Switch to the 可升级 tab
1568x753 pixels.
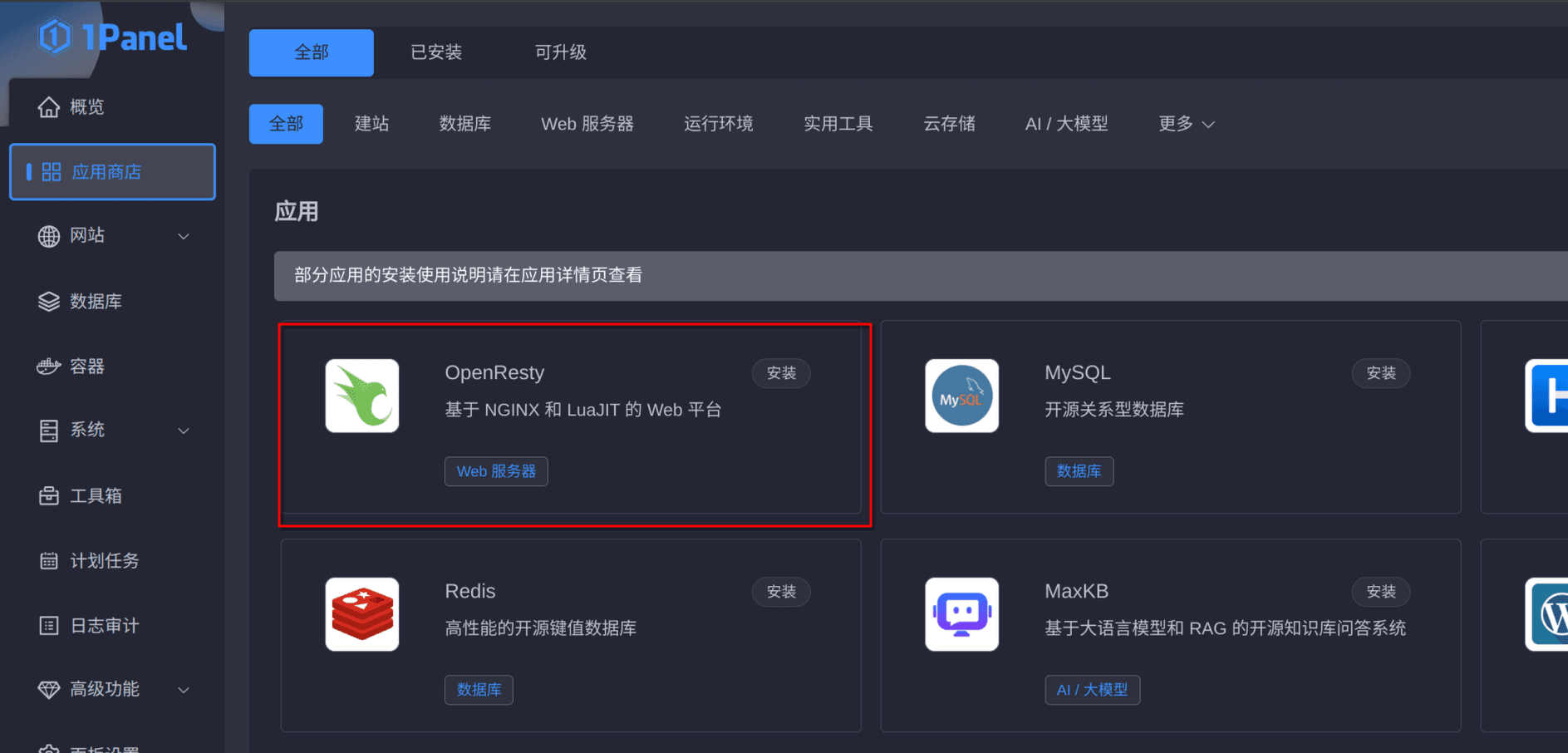click(560, 52)
